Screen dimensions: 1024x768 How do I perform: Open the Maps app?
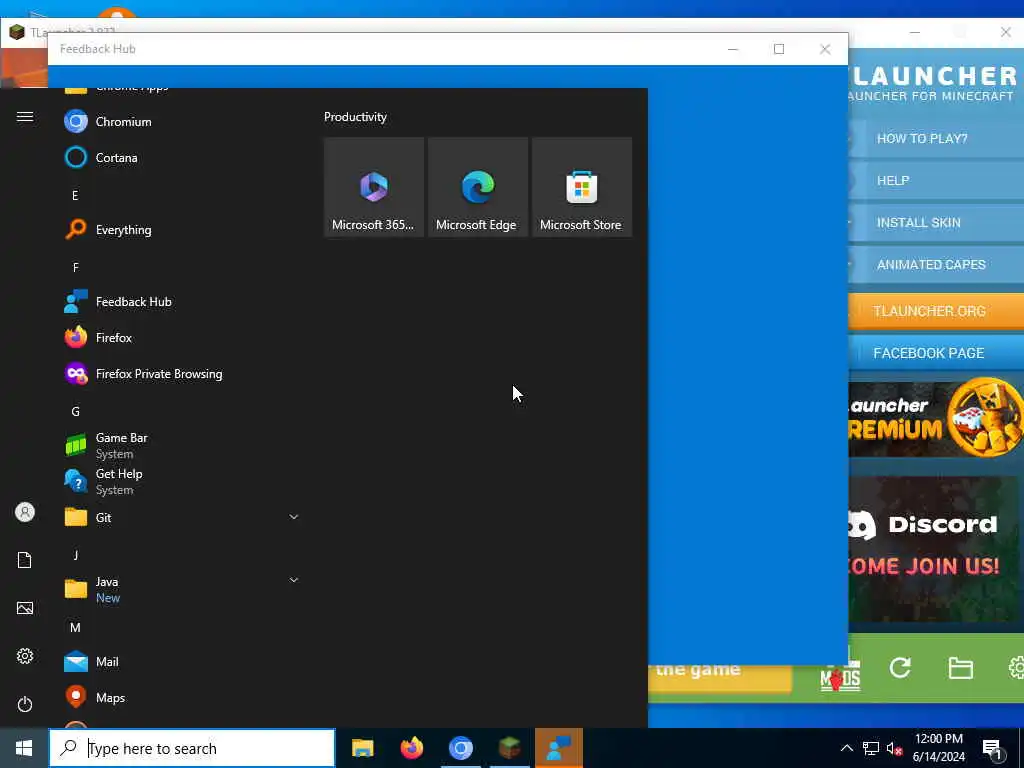click(181, 697)
